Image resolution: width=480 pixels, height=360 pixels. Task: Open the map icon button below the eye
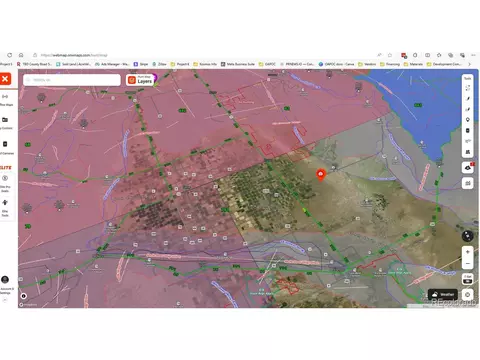(x=468, y=183)
